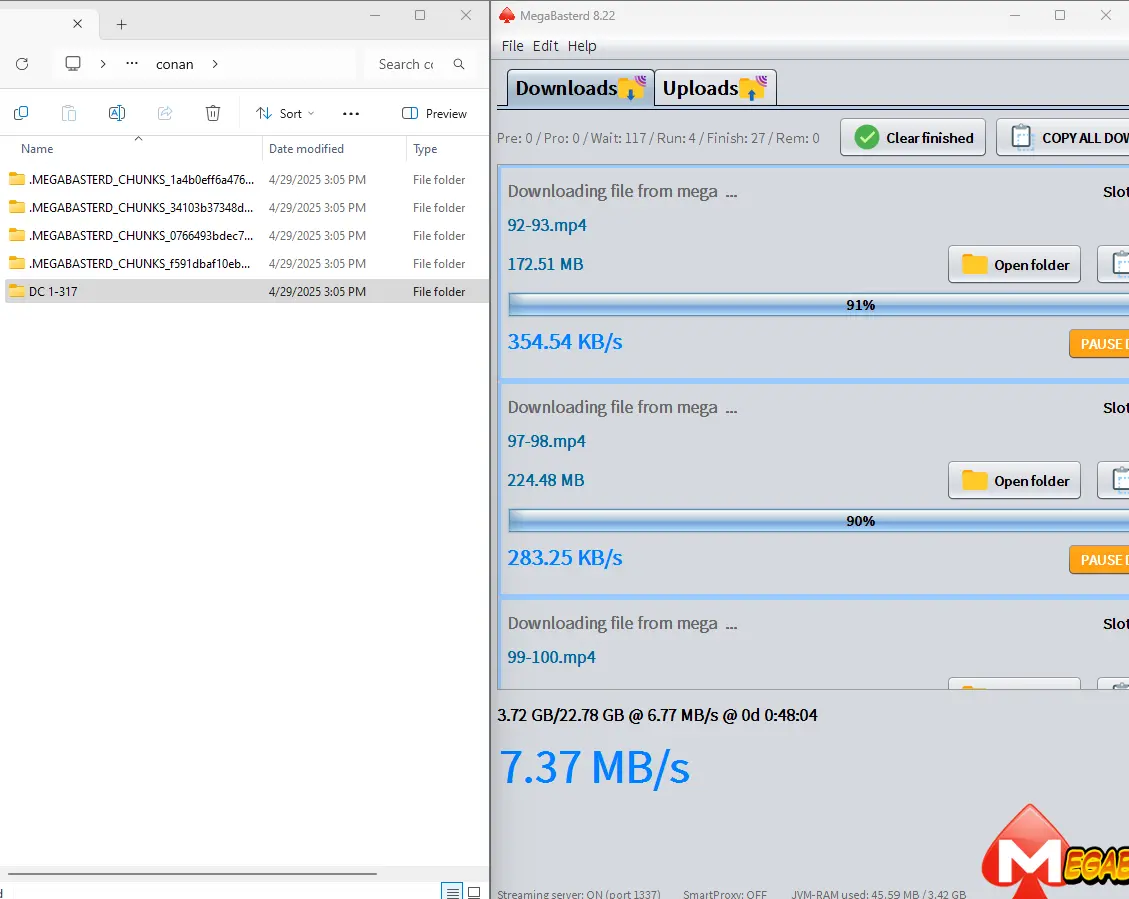The width and height of the screenshot is (1129, 899).
Task: Add a new File Explorer tab
Action: point(122,24)
